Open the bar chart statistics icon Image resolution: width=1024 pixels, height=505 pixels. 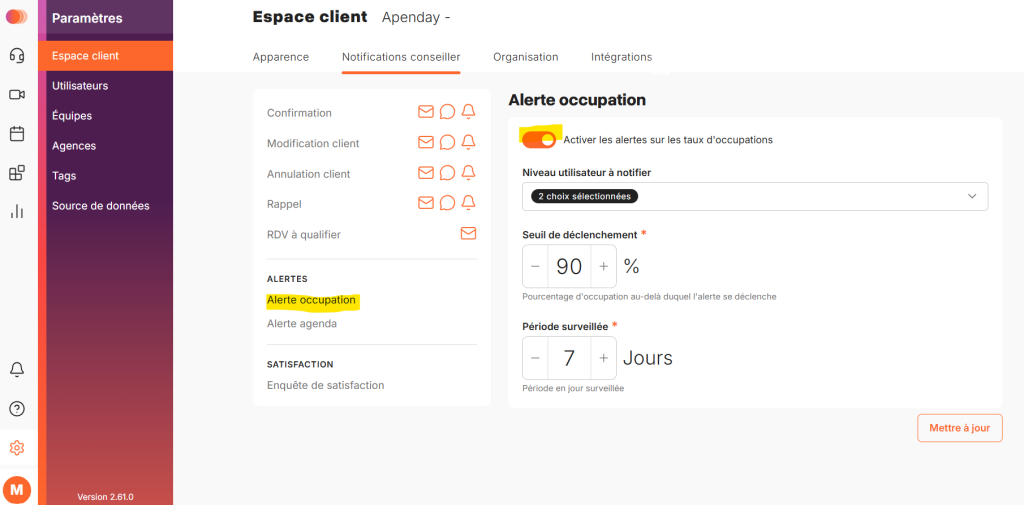tap(17, 211)
